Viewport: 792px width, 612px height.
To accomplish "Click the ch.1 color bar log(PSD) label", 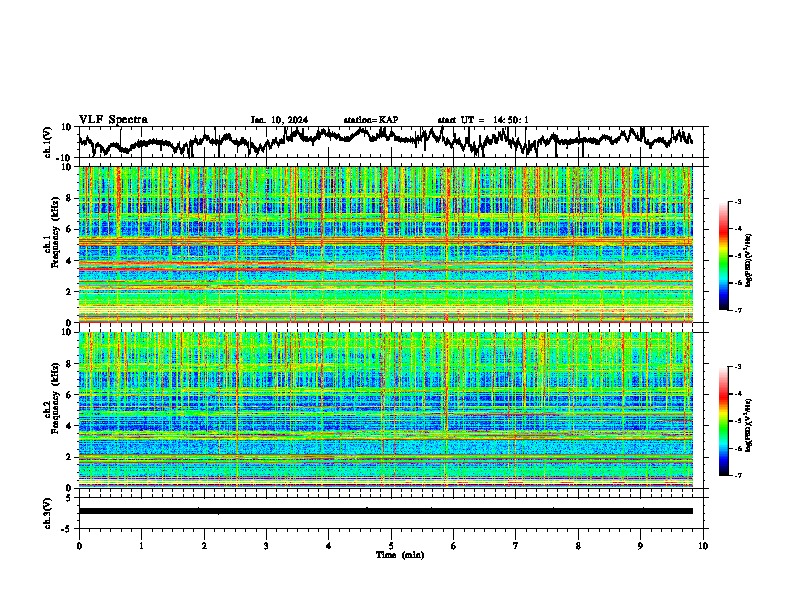I will coord(749,260).
